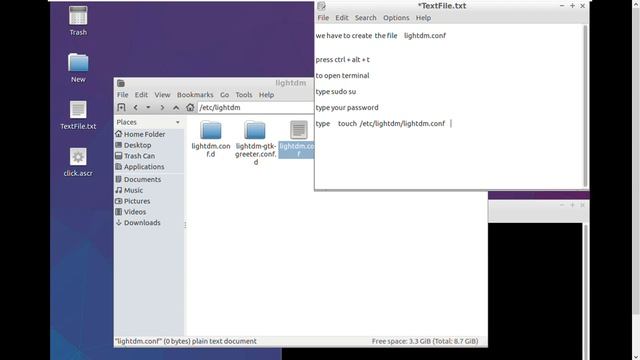Select the click.ascr desktop file
This screenshot has width=640, height=360.
tap(78, 162)
